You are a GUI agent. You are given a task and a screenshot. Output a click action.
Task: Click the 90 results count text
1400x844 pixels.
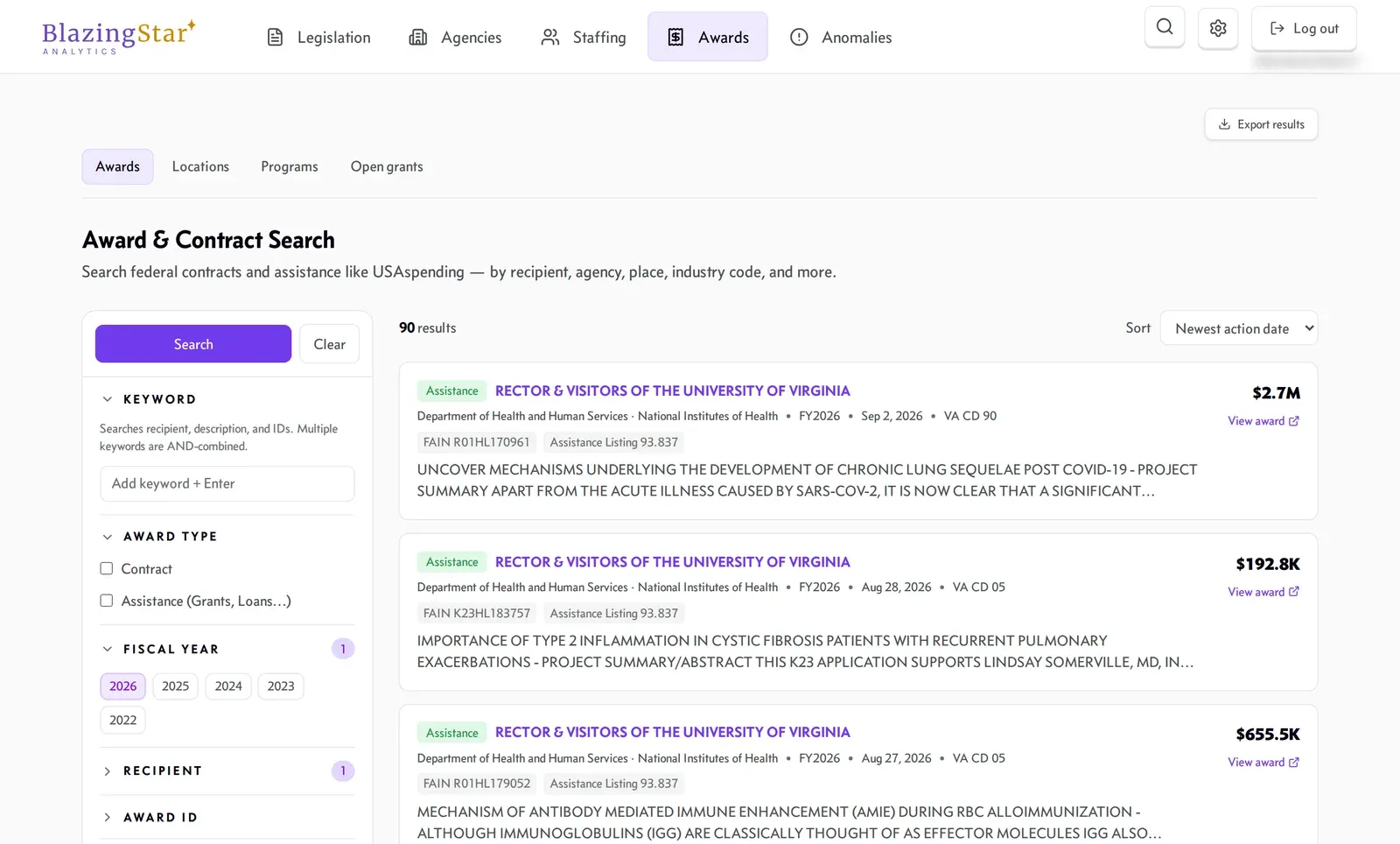[x=428, y=327]
